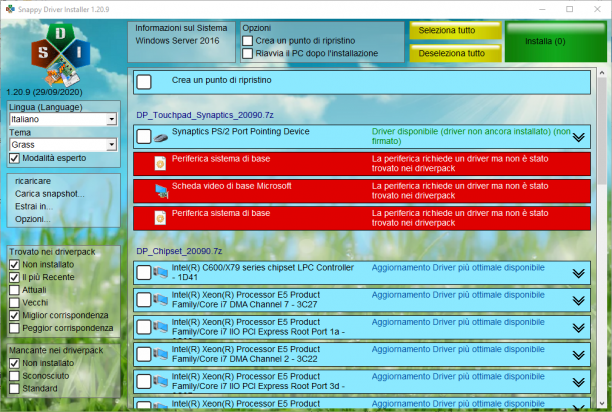This screenshot has width=612, height=412.
Task: Click monitor icon for Scheda video di base Microsoft
Action: (161, 191)
